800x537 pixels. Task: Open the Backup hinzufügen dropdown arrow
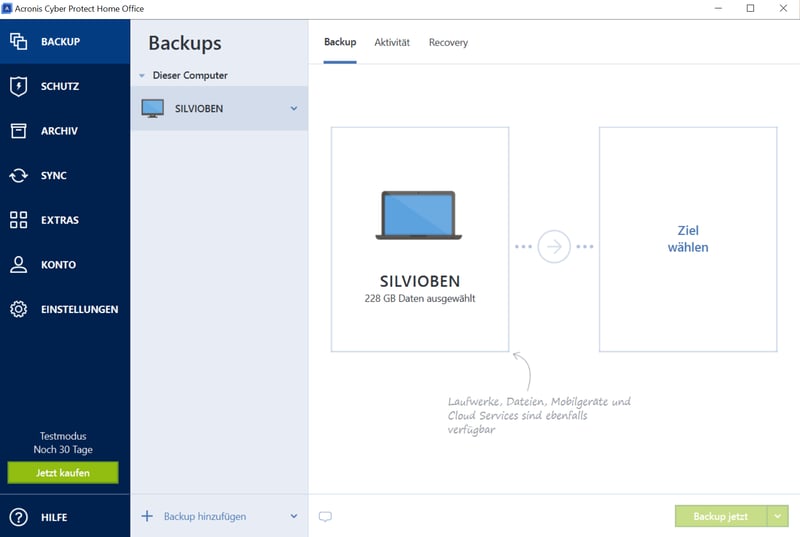(294, 516)
